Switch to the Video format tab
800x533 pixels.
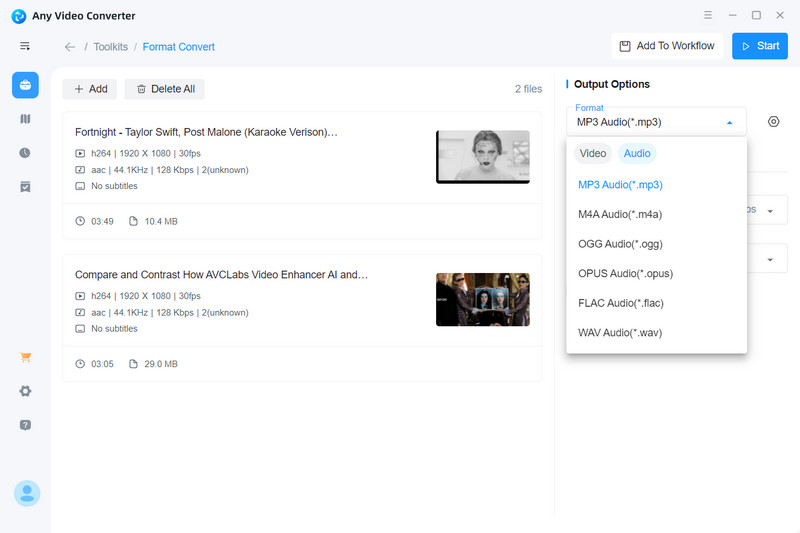click(x=593, y=153)
